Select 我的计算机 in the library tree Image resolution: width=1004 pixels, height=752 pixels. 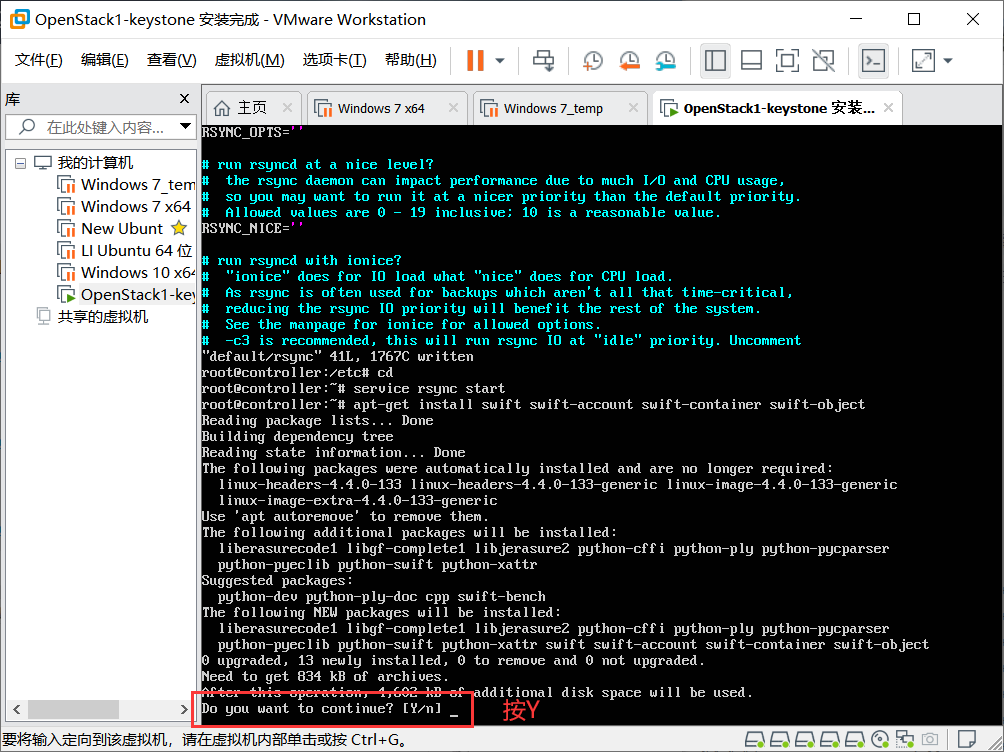coord(95,163)
